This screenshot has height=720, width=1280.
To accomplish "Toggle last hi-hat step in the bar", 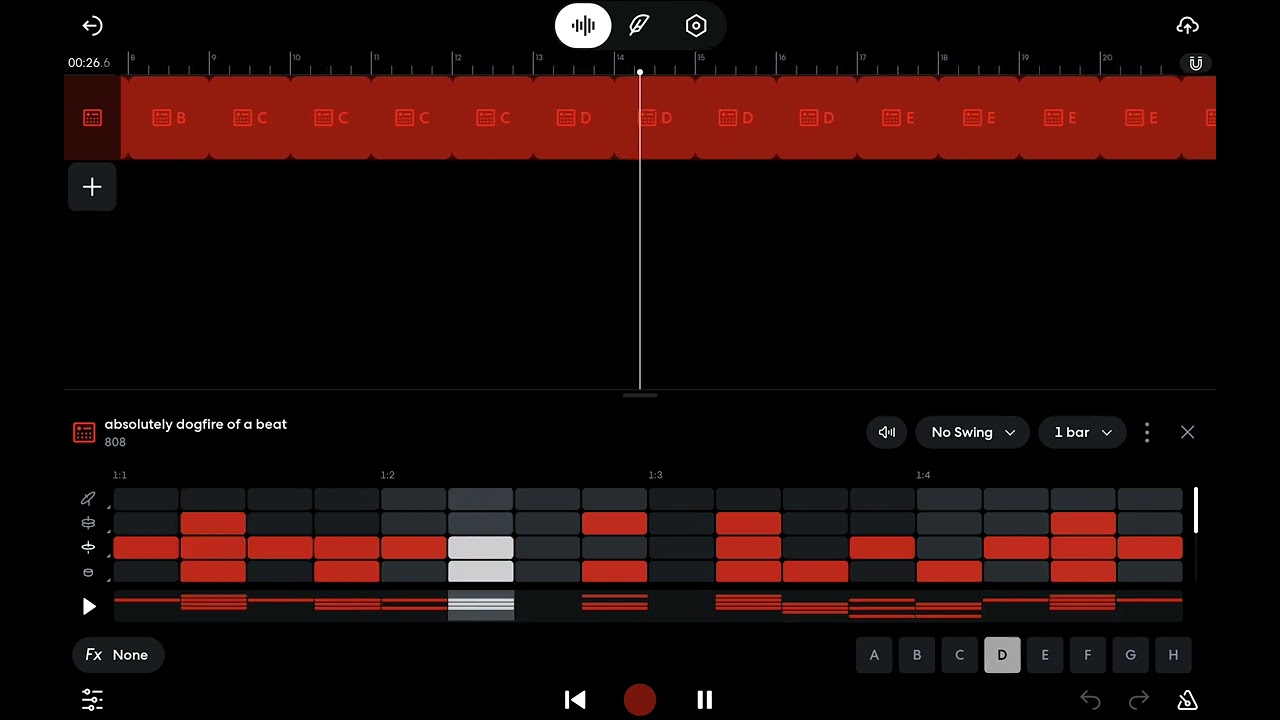I will point(1150,548).
